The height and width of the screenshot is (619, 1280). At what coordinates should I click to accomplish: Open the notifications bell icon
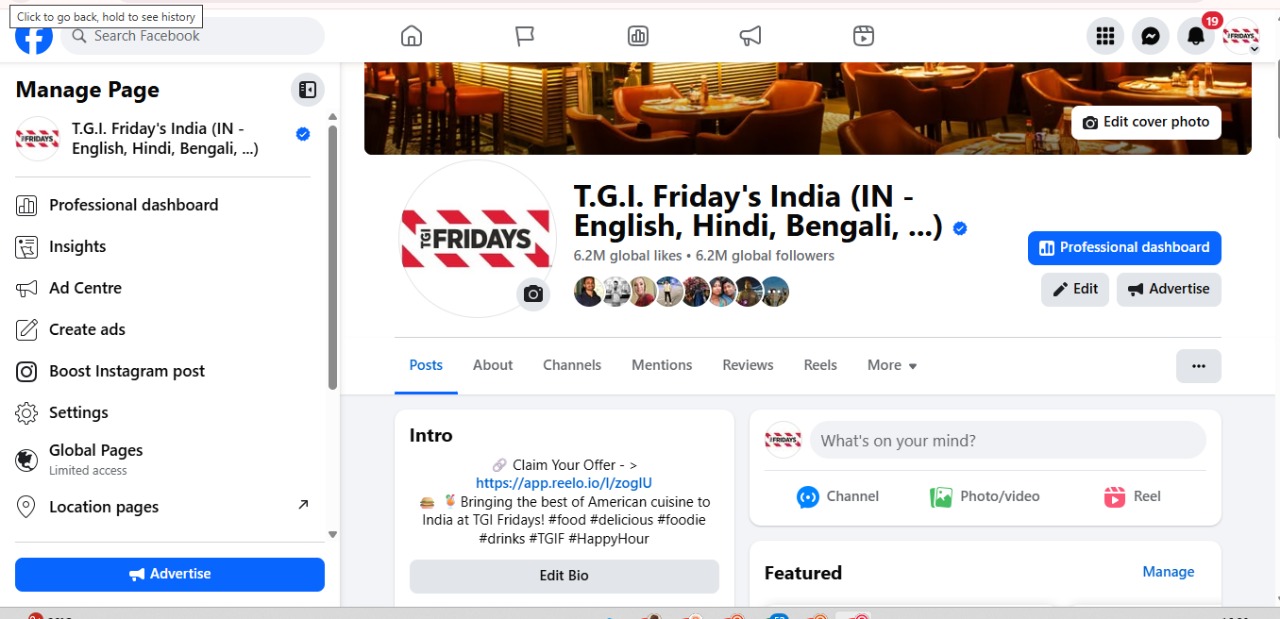click(1196, 36)
